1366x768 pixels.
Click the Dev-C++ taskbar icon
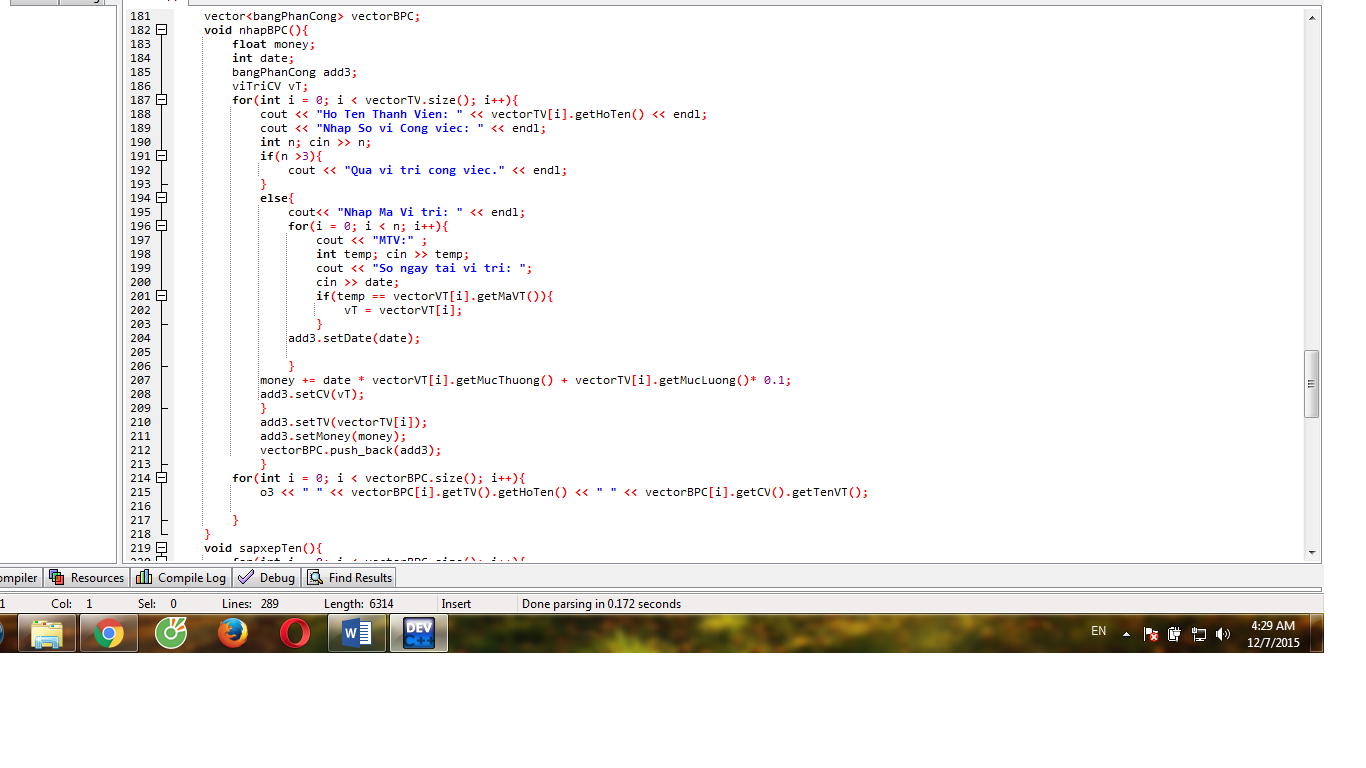coord(418,633)
